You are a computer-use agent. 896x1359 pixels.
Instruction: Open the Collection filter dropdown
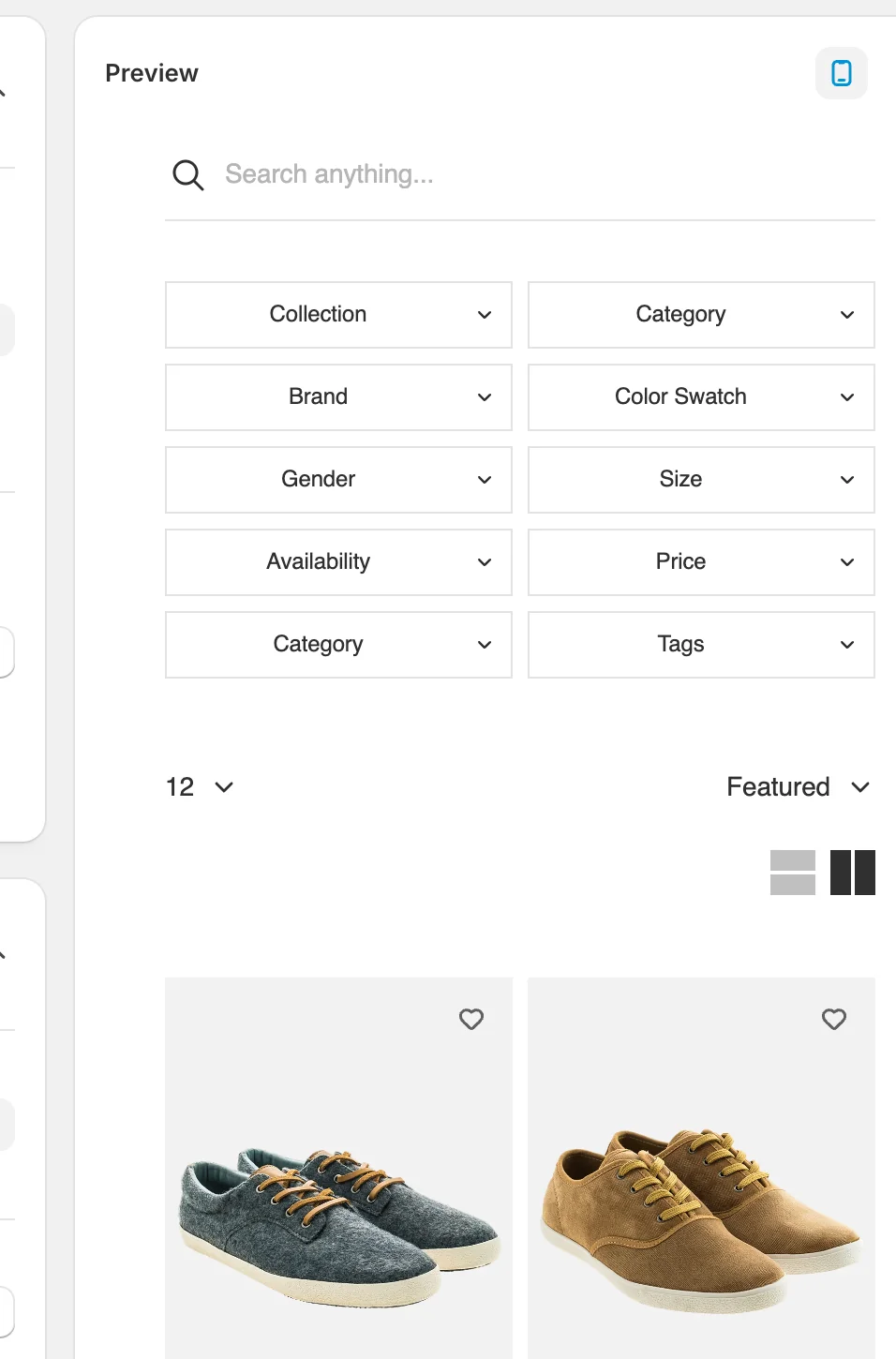click(x=338, y=315)
